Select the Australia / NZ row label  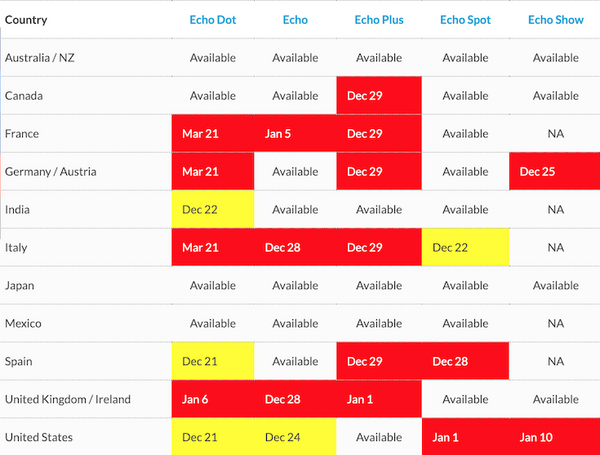pyautogui.click(x=39, y=58)
